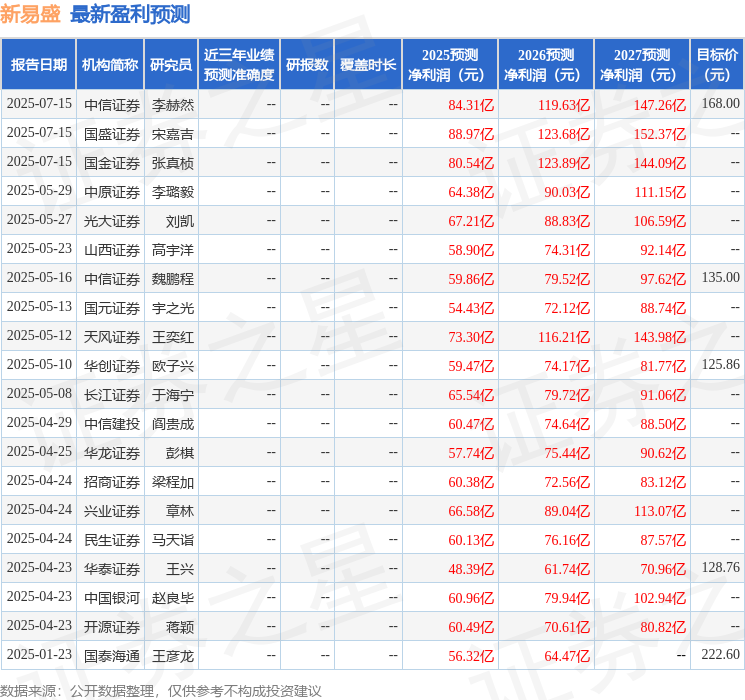The width and height of the screenshot is (745, 700).
Task: Click analyst 彭棋
Action: pos(180,453)
